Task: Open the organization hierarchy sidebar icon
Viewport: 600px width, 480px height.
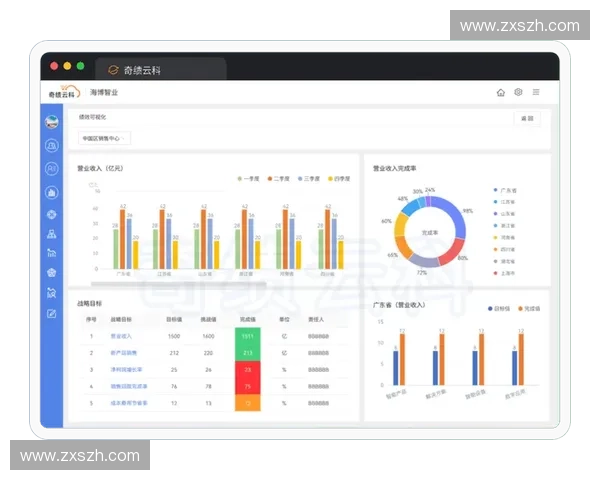Action: tap(51, 233)
